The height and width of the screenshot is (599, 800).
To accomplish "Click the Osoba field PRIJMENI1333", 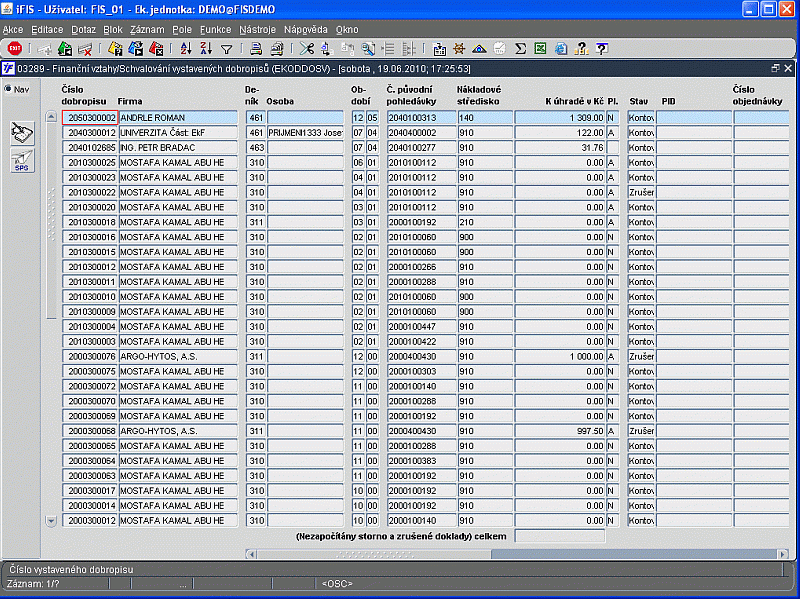I will [x=305, y=133].
